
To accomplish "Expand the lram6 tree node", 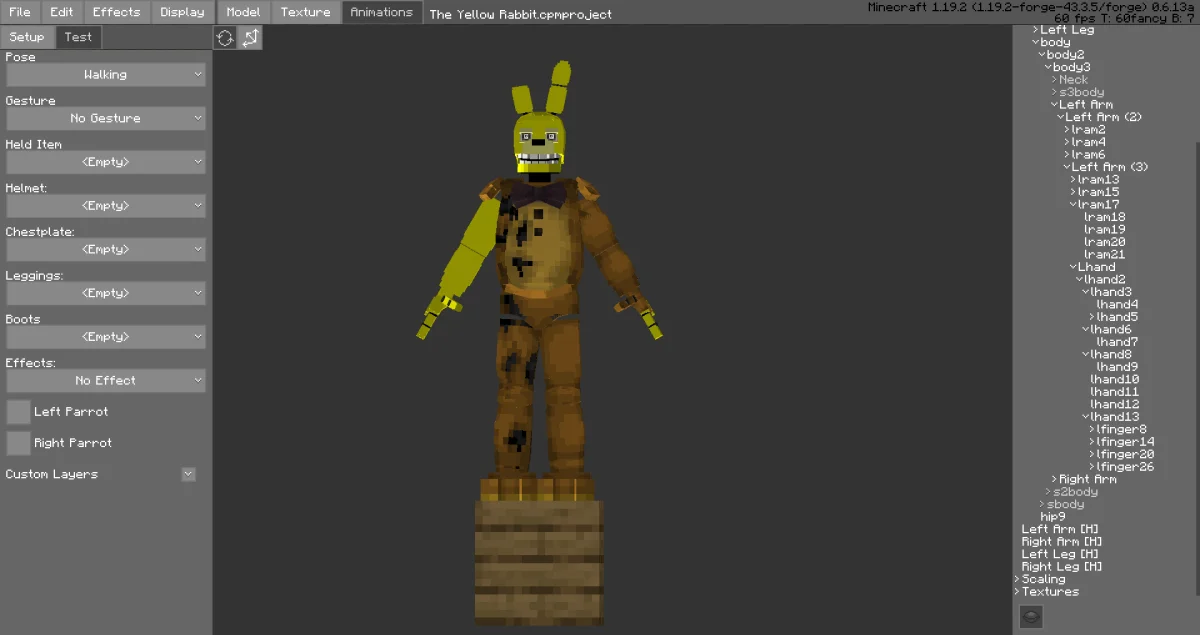I will (x=1067, y=155).
